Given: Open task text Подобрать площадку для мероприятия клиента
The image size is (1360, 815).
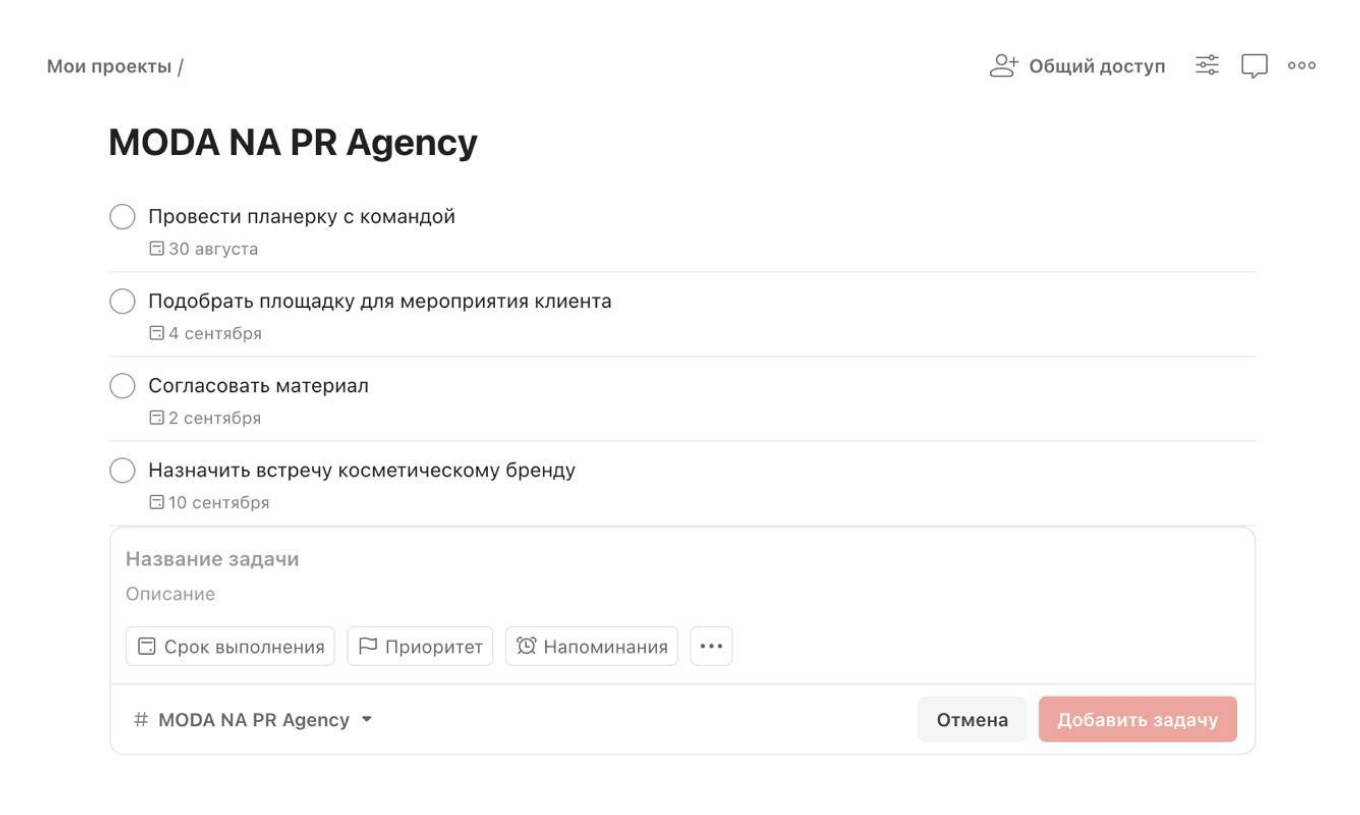Looking at the screenshot, I should click(380, 301).
